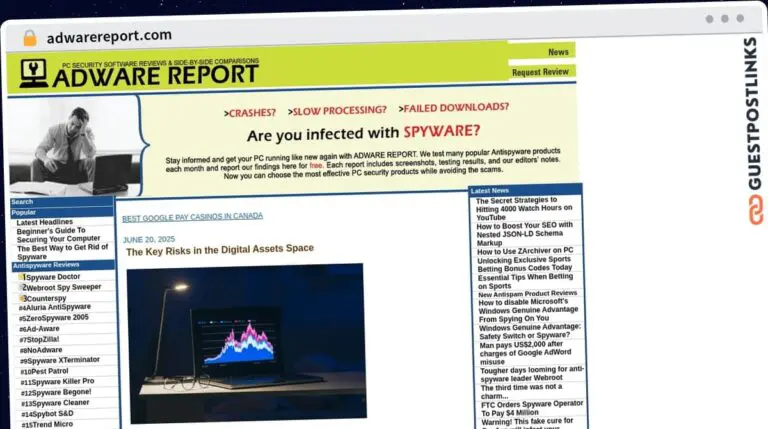Image resolution: width=768 pixels, height=429 pixels.
Task: Select Antispyware Reviews sidebar header
Action: pos(63,265)
